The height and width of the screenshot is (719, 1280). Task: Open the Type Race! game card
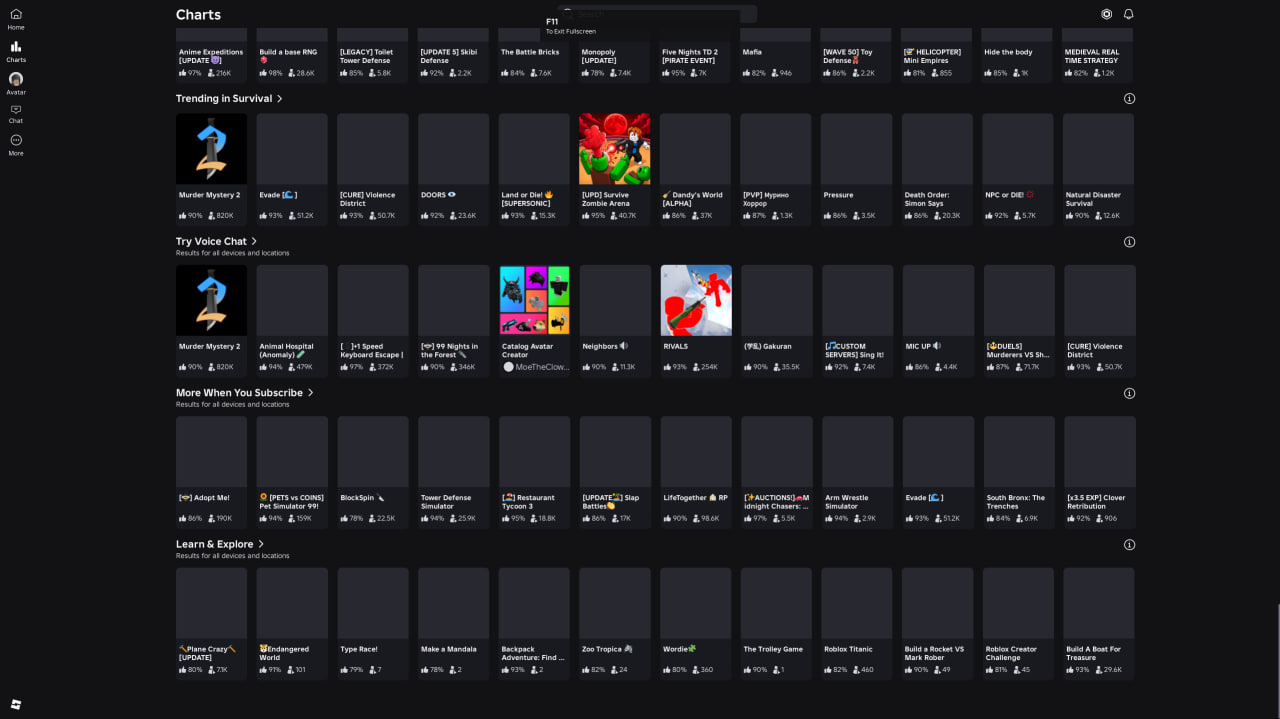click(373, 624)
